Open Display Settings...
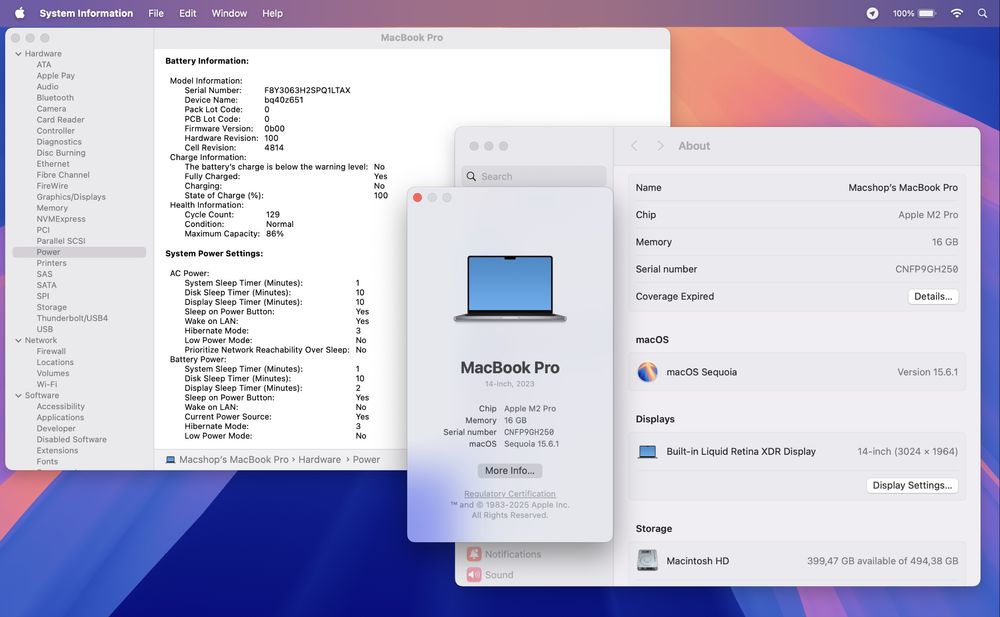 pyautogui.click(x=912, y=485)
